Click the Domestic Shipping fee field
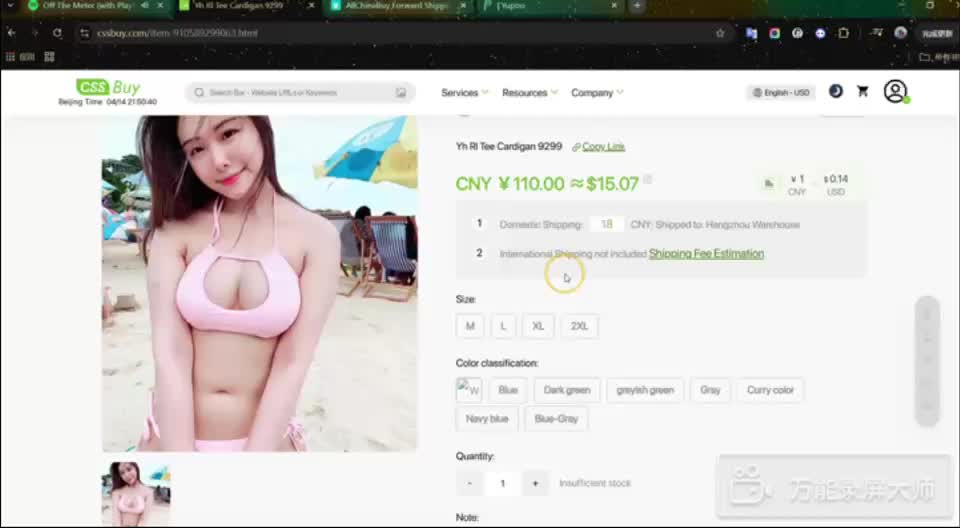Screen dimensions: 960x528 pyautogui.click(x=606, y=224)
